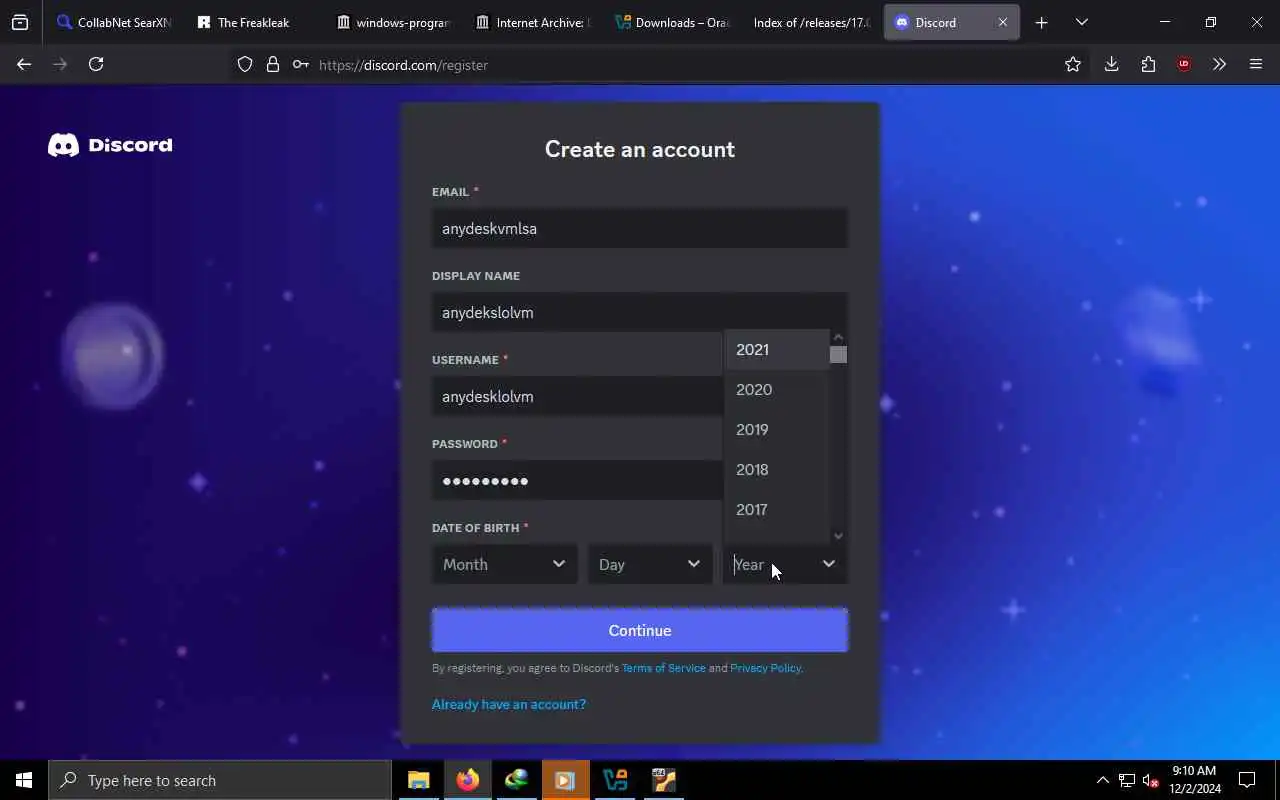This screenshot has height=800, width=1280.
Task: Open File Explorer from taskbar
Action: tap(418, 780)
